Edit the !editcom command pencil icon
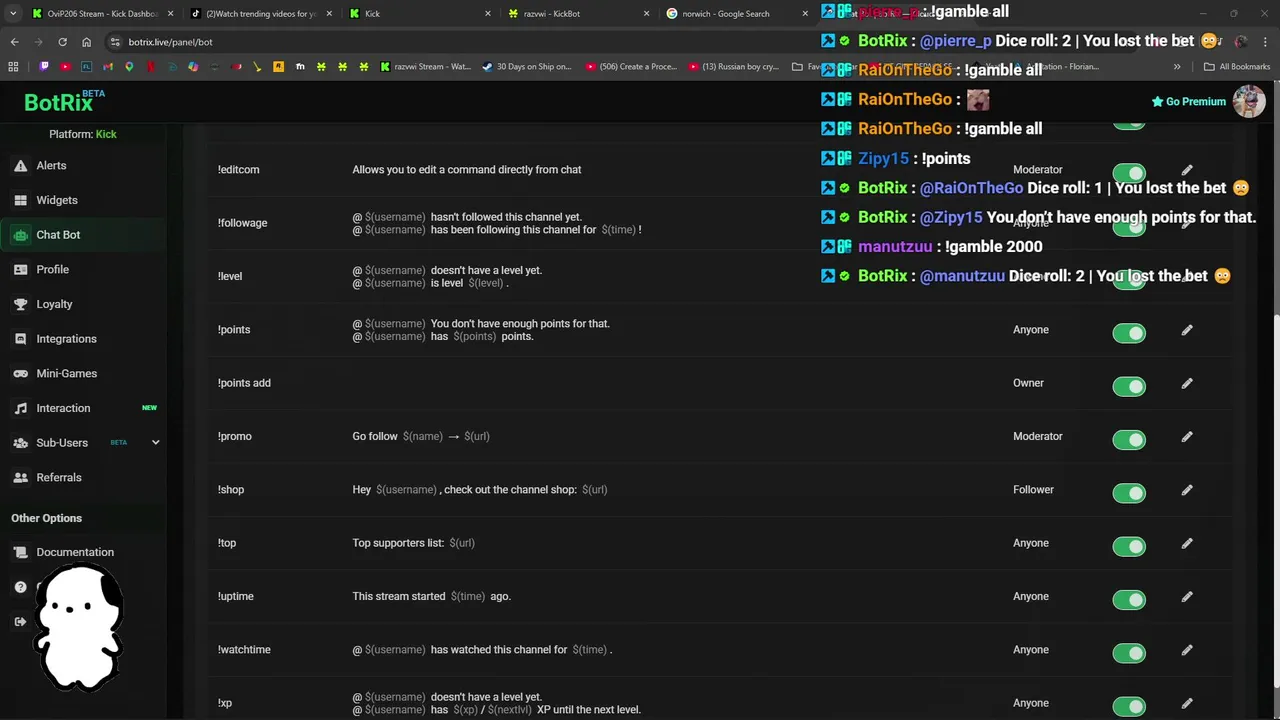Image resolution: width=1280 pixels, height=720 pixels. [x=1187, y=170]
